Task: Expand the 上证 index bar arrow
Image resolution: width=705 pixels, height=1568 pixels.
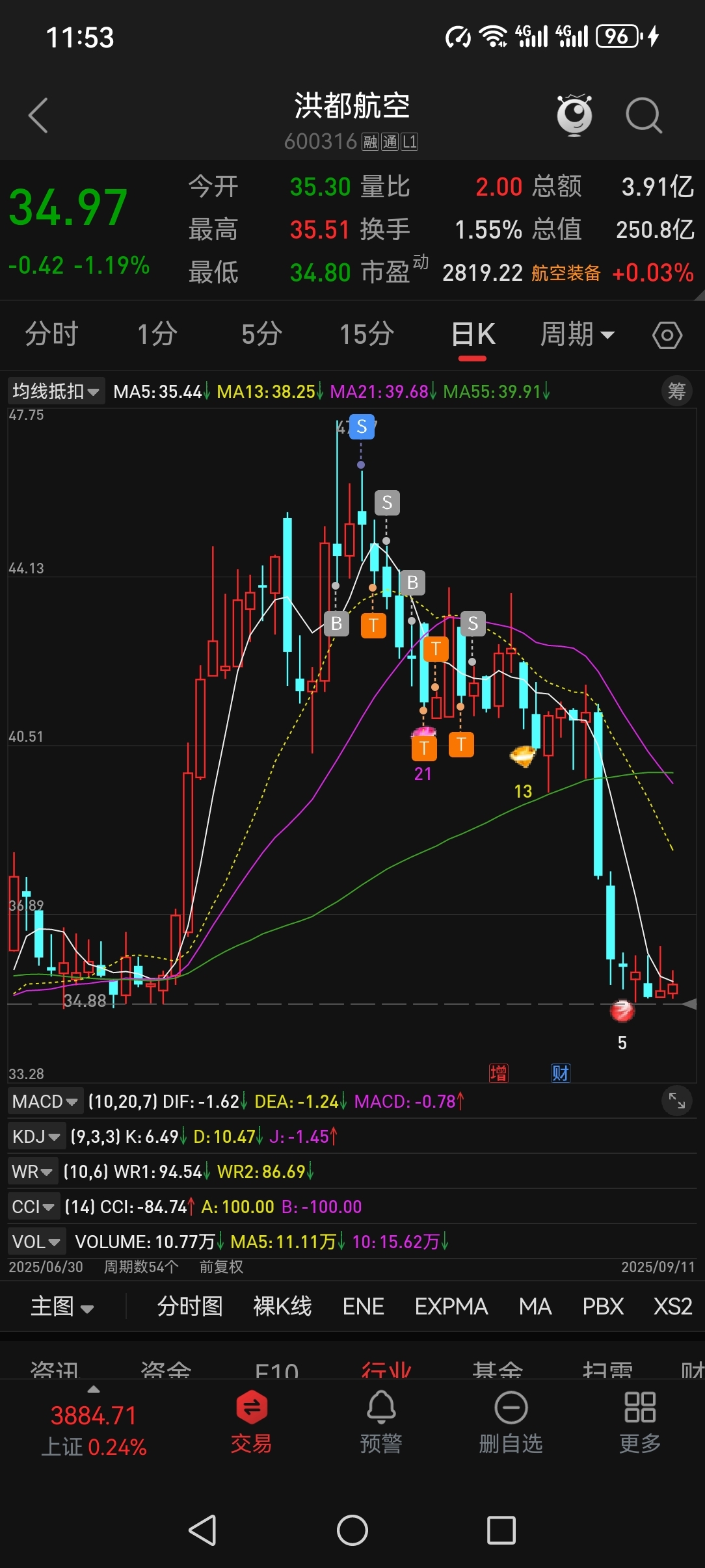Action: (x=94, y=1389)
